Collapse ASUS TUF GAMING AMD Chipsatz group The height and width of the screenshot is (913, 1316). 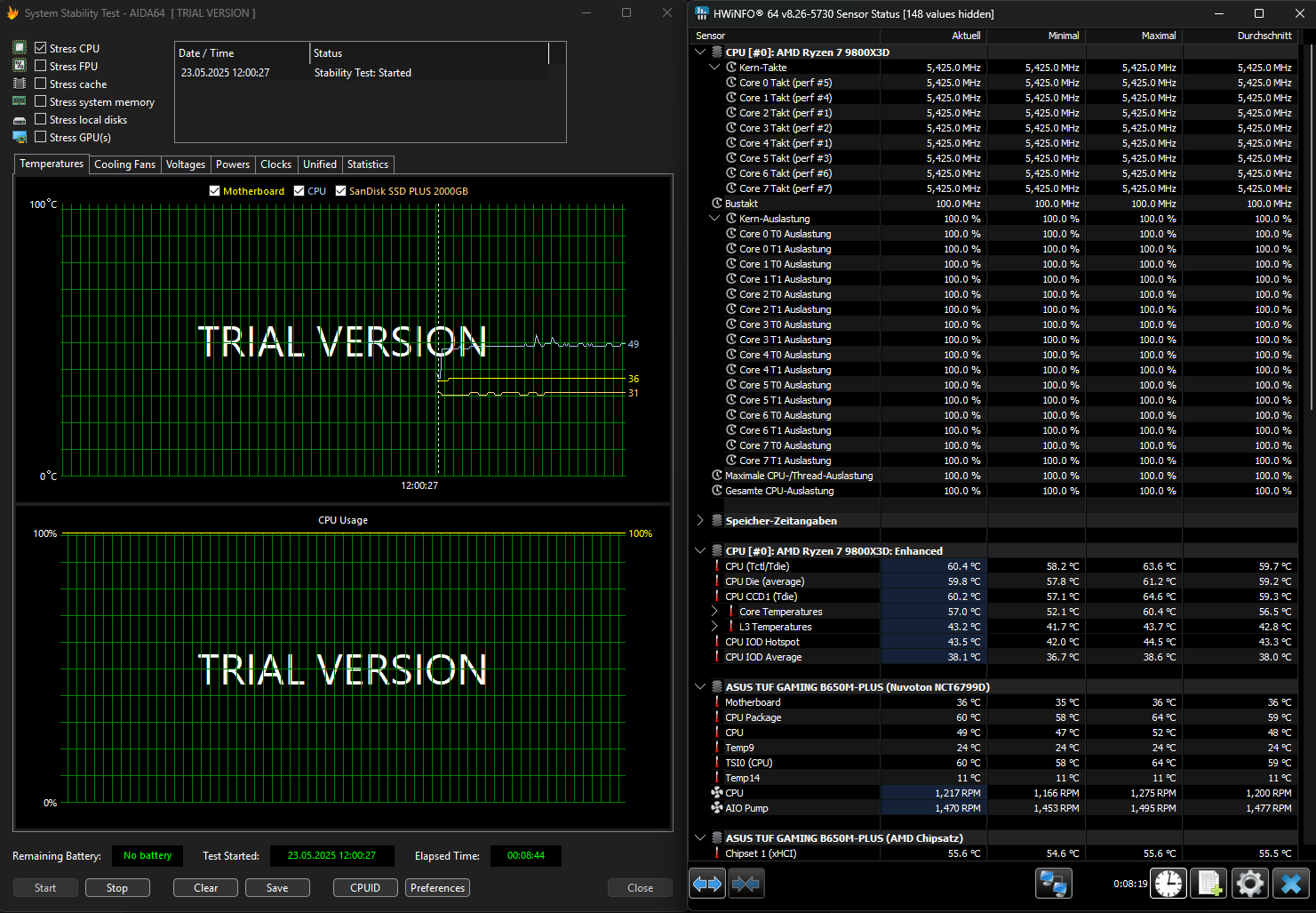pos(700,838)
